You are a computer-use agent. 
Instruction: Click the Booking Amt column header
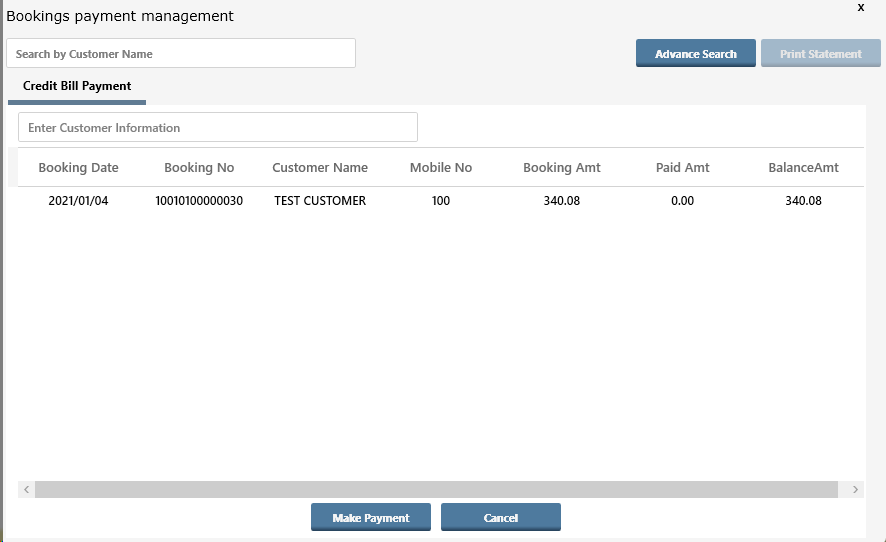pos(562,168)
